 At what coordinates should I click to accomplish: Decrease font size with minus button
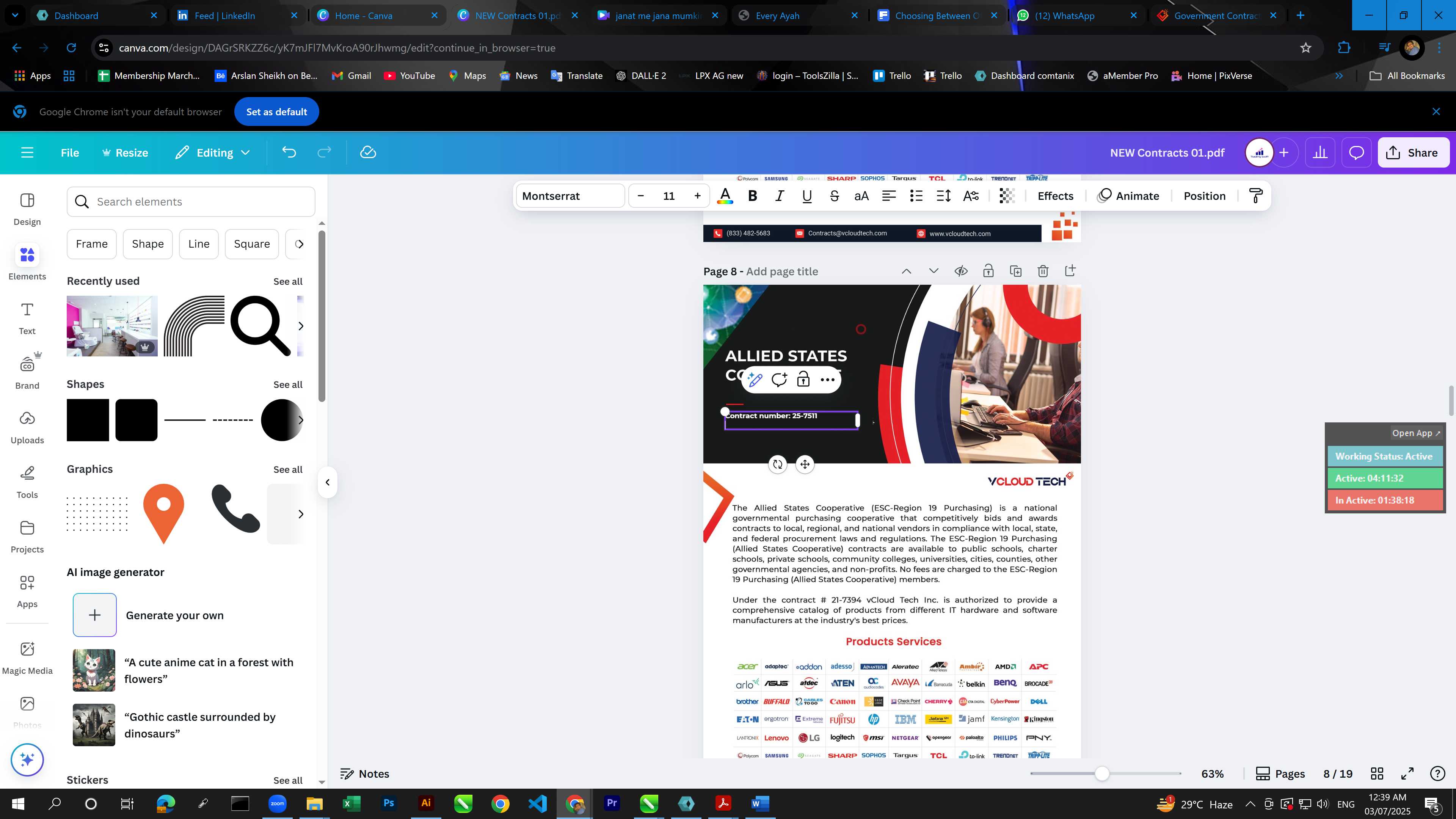click(x=640, y=196)
